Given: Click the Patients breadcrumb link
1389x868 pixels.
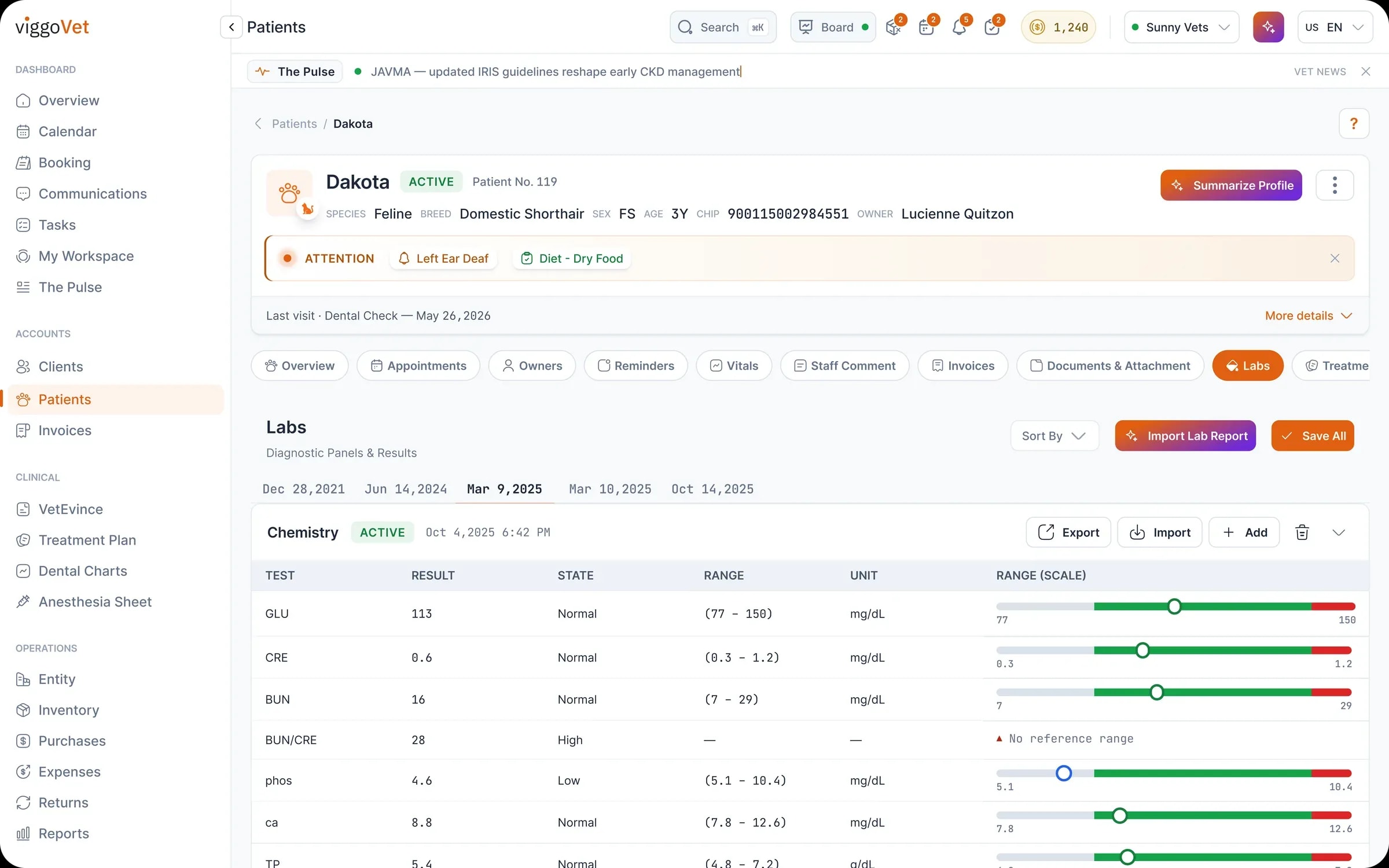Looking at the screenshot, I should [294, 124].
